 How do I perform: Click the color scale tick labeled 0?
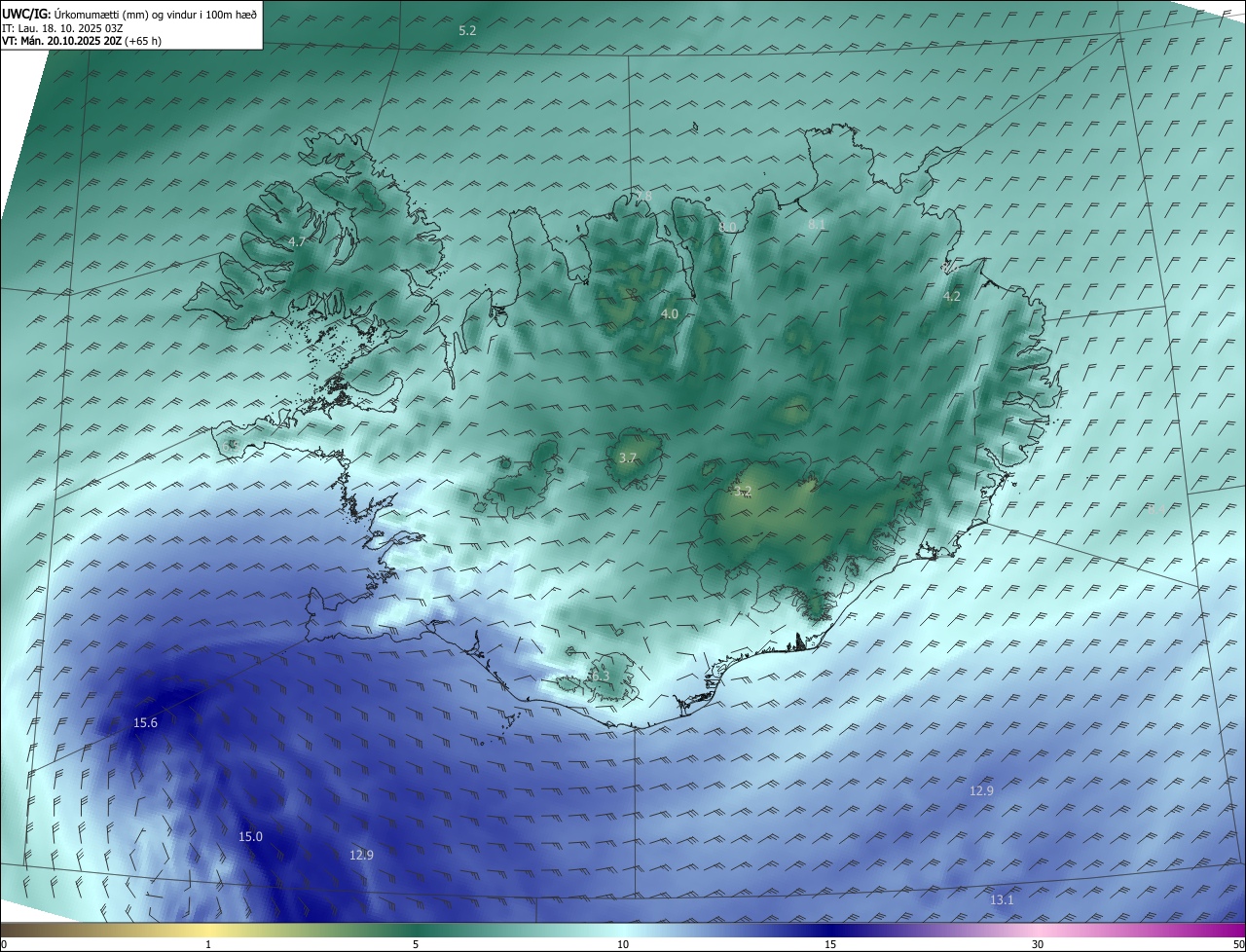[x=4, y=944]
